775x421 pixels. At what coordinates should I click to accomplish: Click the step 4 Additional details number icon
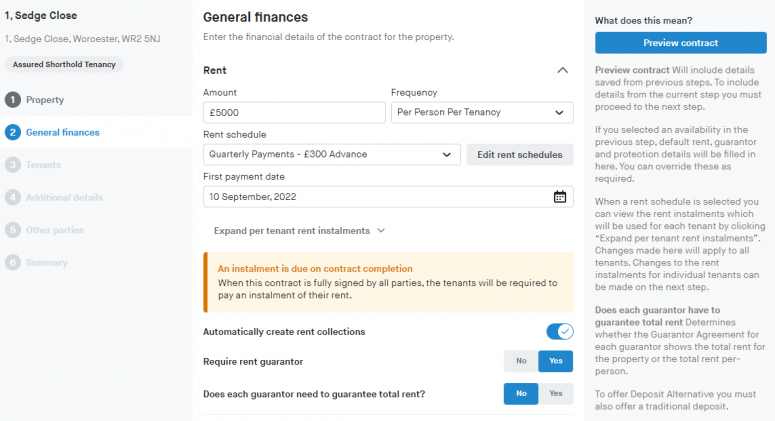(x=13, y=198)
